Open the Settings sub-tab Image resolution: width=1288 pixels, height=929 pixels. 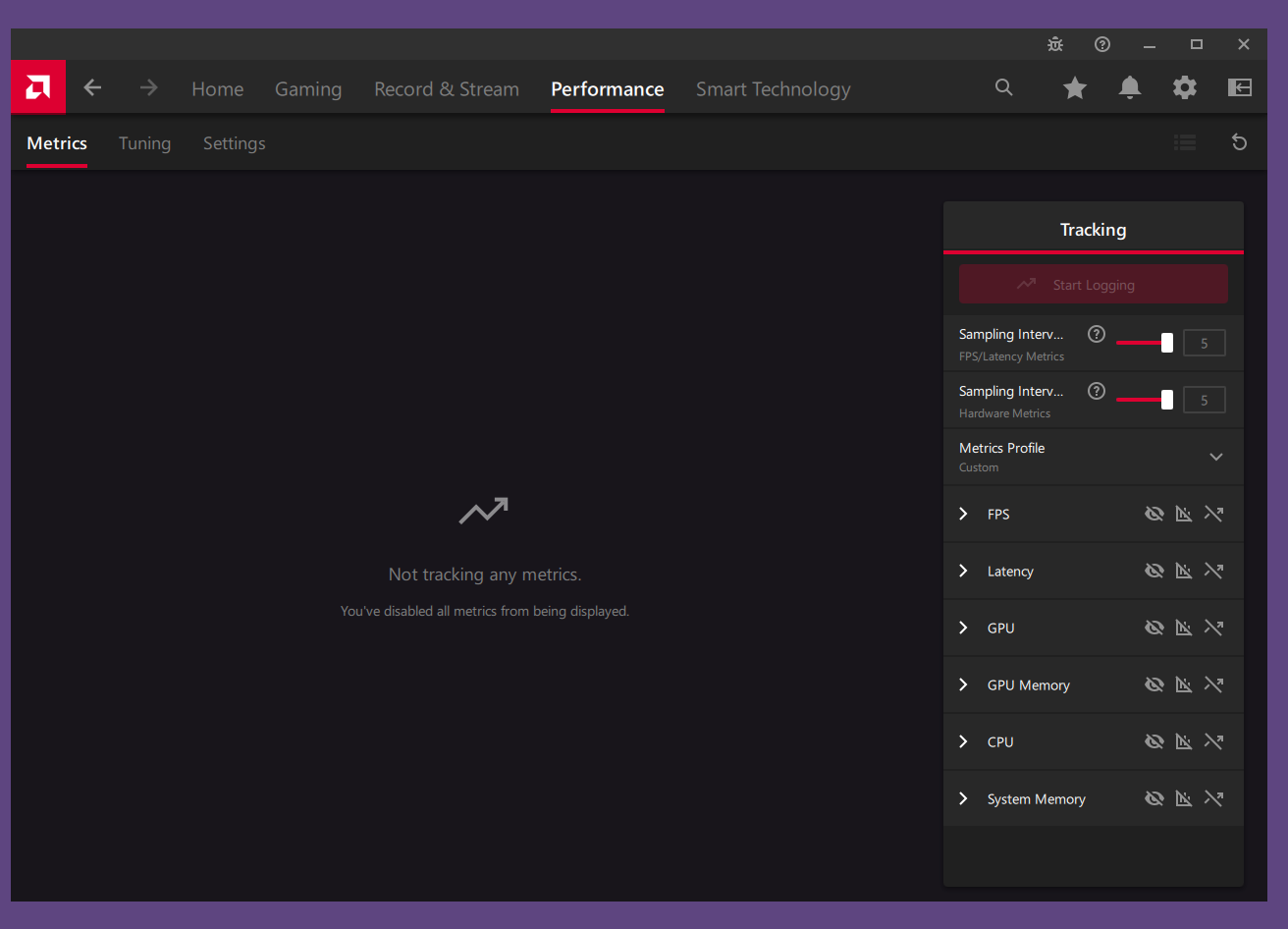(x=235, y=143)
